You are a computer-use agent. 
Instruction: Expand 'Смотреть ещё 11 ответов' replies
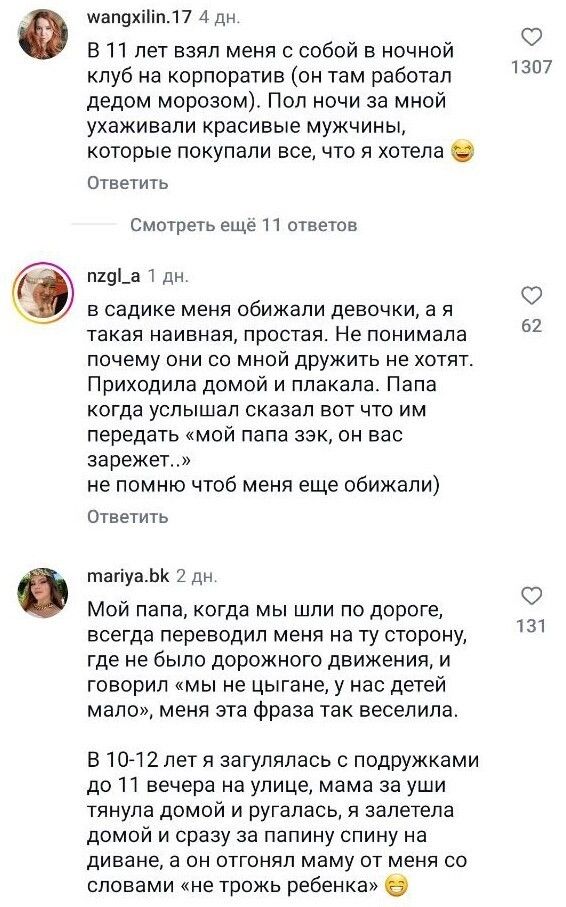(243, 224)
